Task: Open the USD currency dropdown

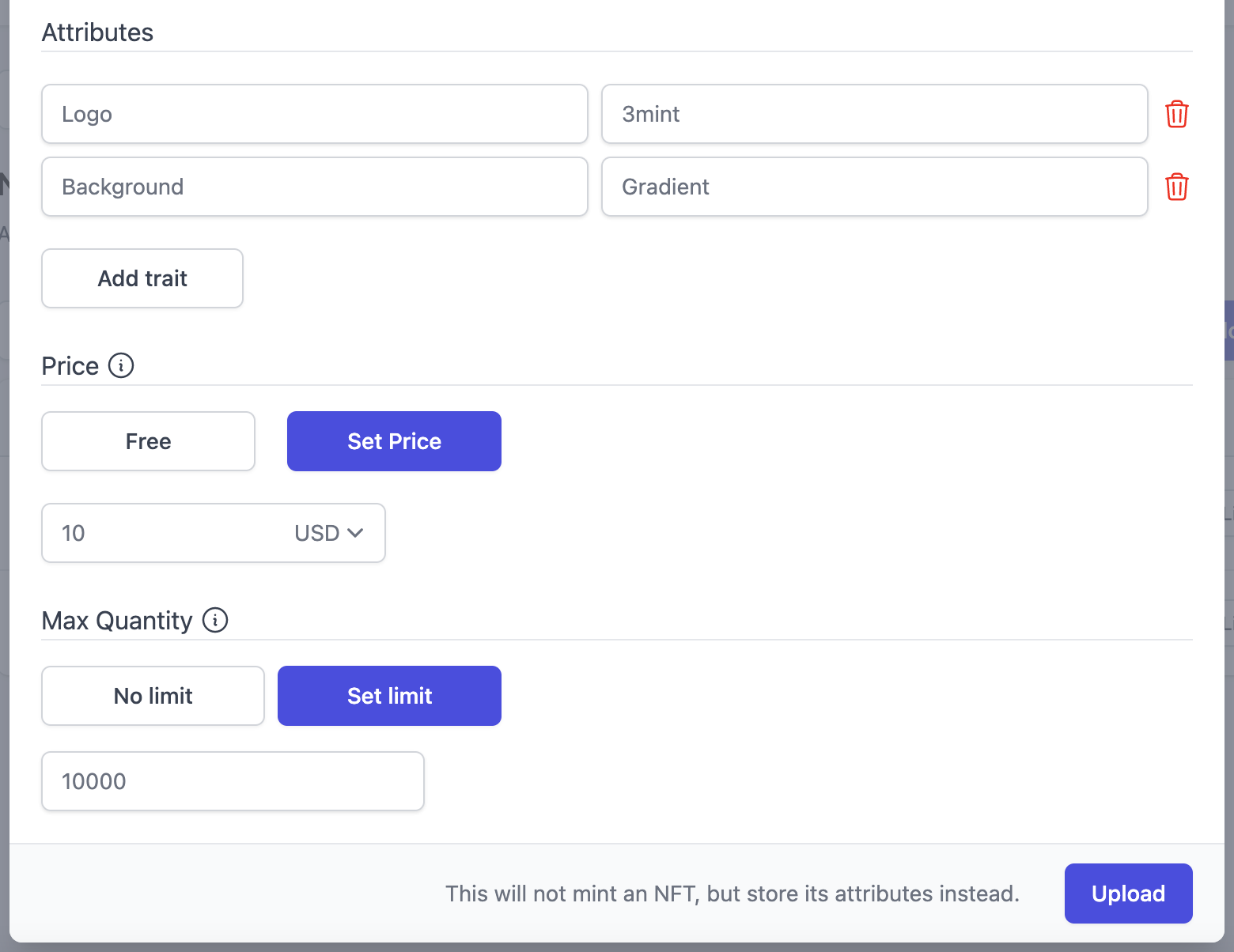Action: point(328,533)
